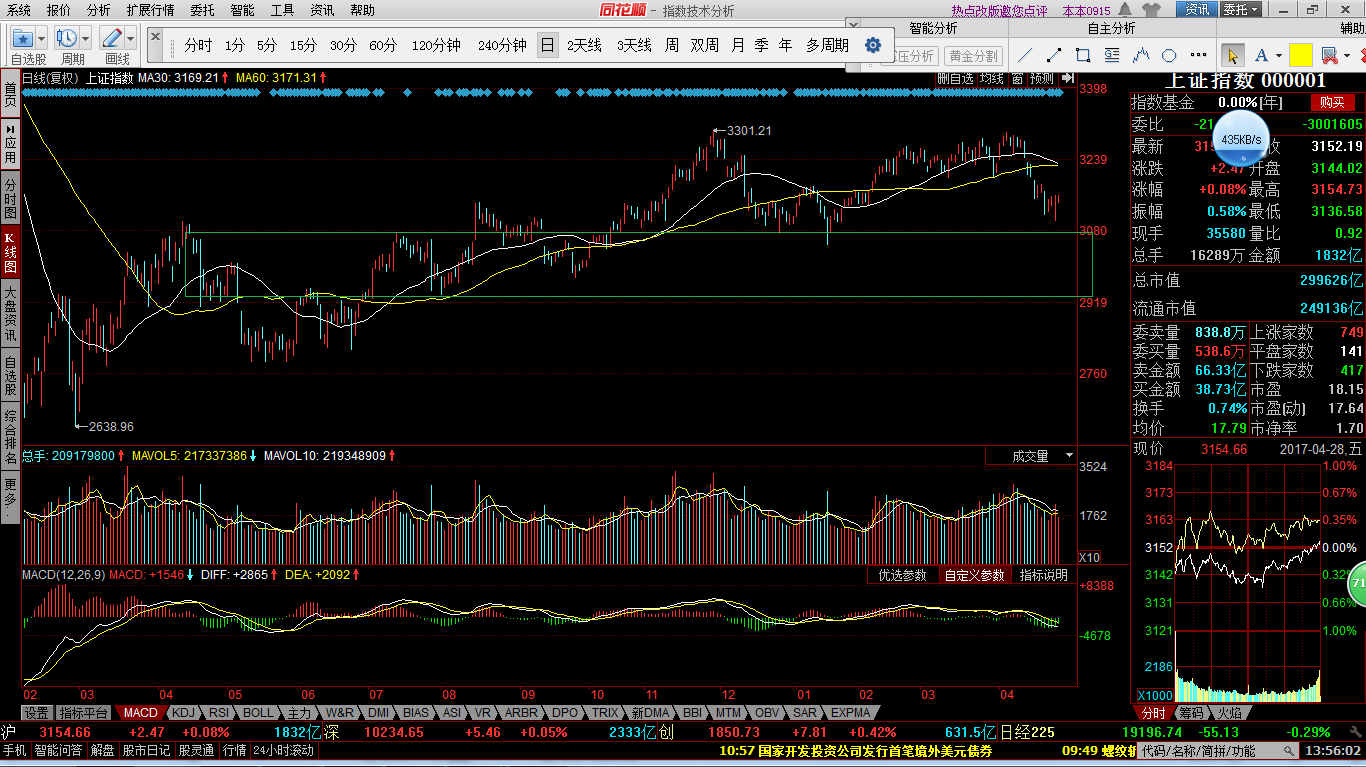Switch chart to 60分 period
The width and height of the screenshot is (1366, 767).
[383, 45]
